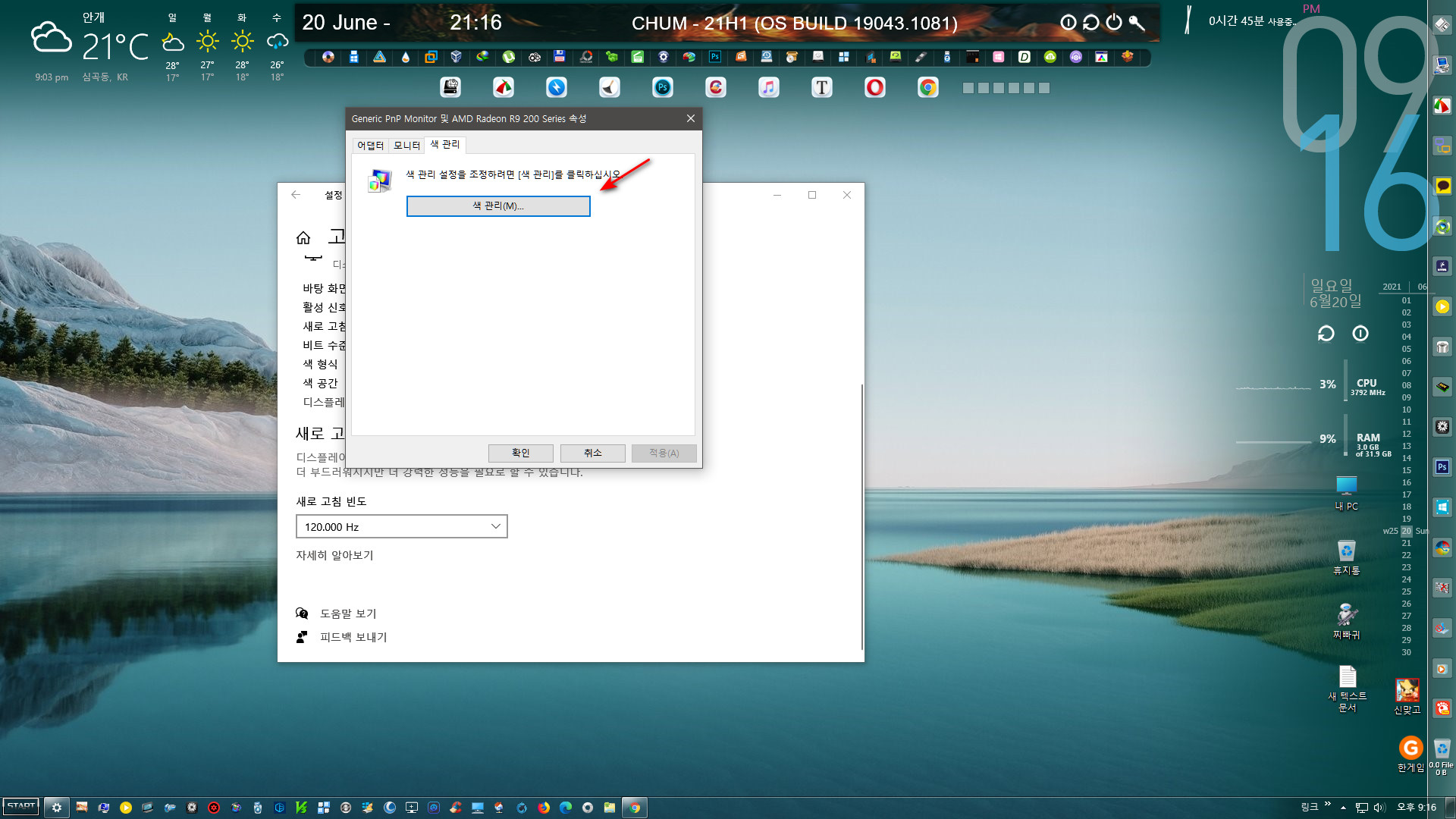The height and width of the screenshot is (819, 1456).
Task: Click the Microsoft Edge taskbar icon
Action: 566,808
